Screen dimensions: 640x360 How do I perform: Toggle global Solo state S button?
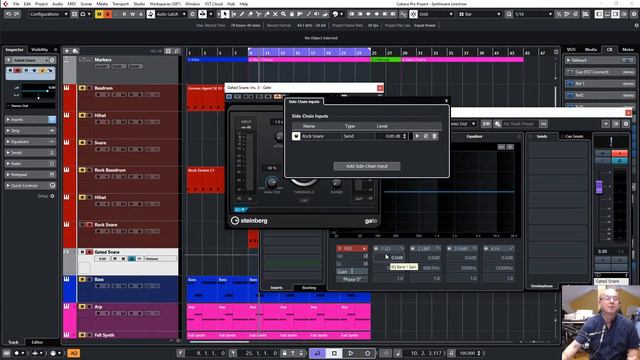[x=108, y=14]
